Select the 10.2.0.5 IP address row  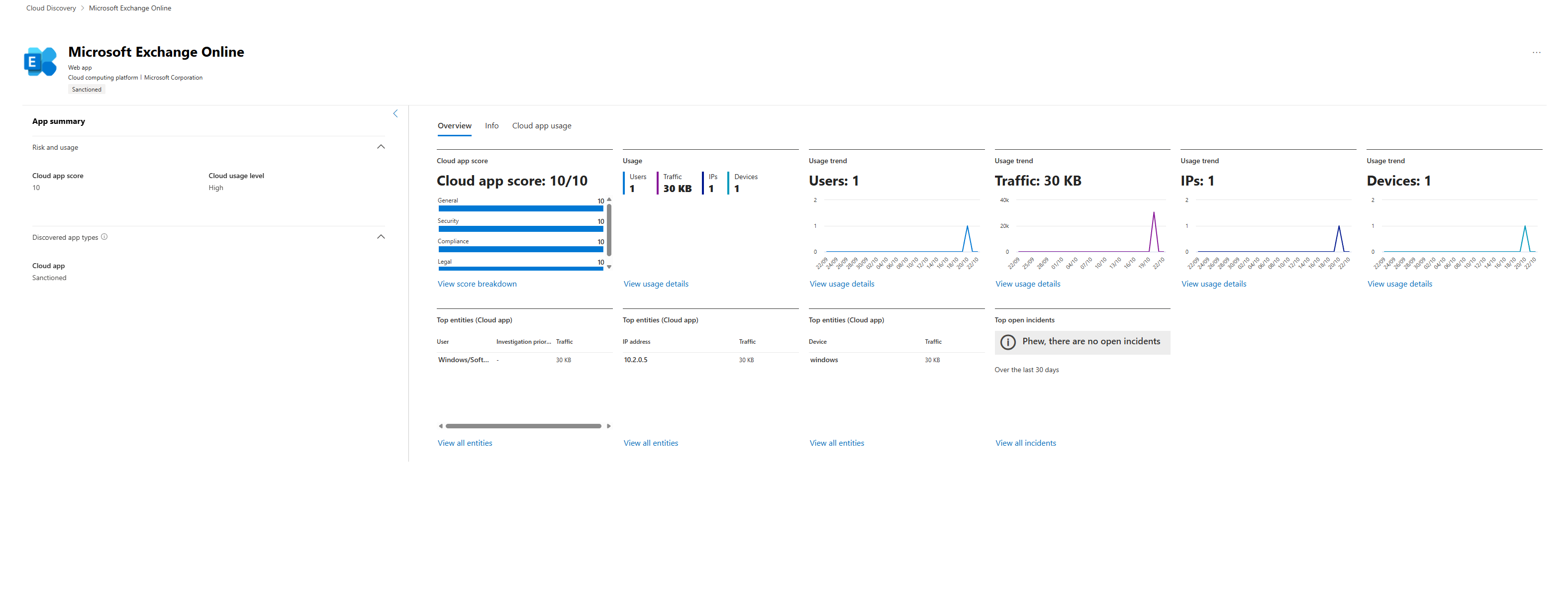click(x=635, y=360)
